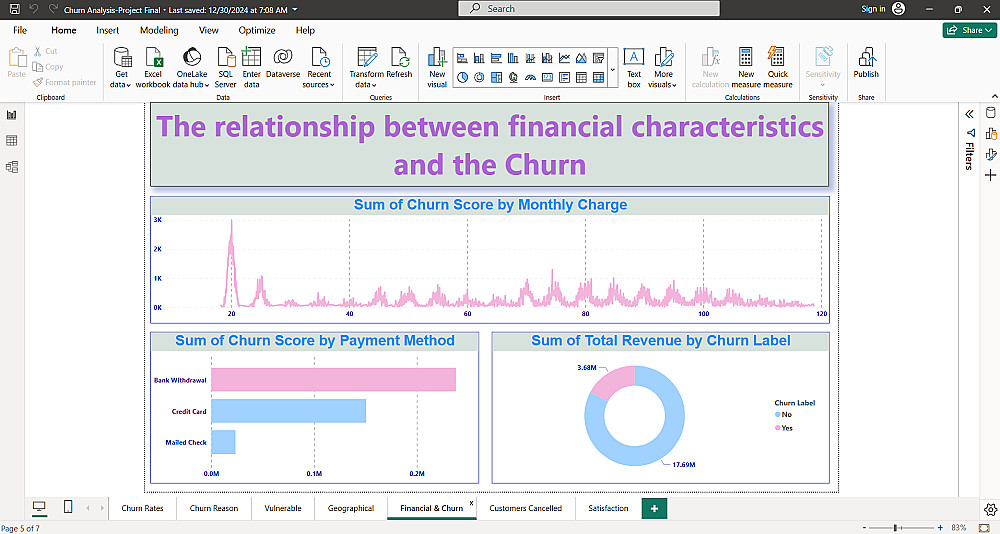The width and height of the screenshot is (1000, 534).
Task: Open the More visuals dropdown
Action: [x=663, y=67]
